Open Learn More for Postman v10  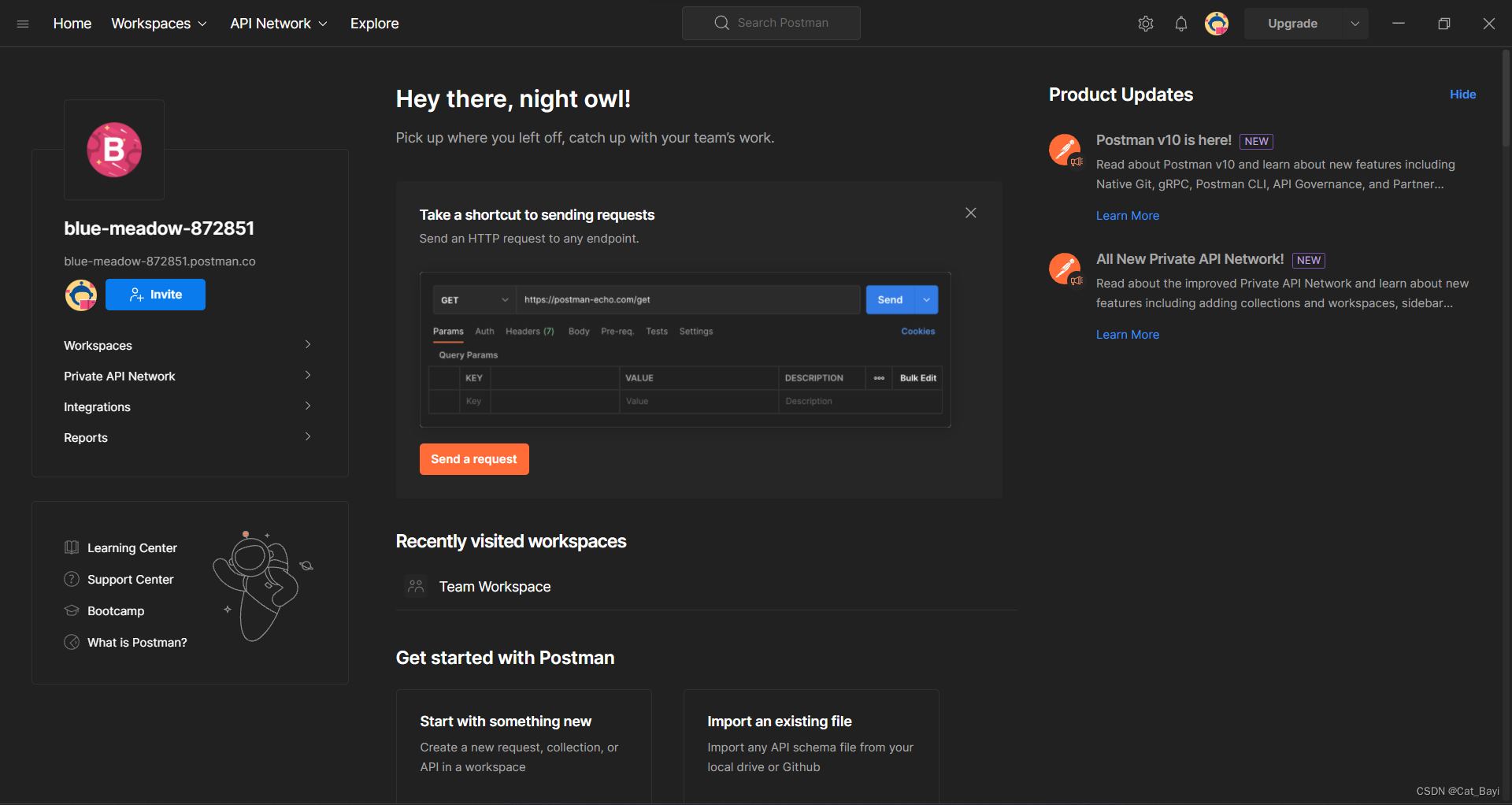(1128, 216)
